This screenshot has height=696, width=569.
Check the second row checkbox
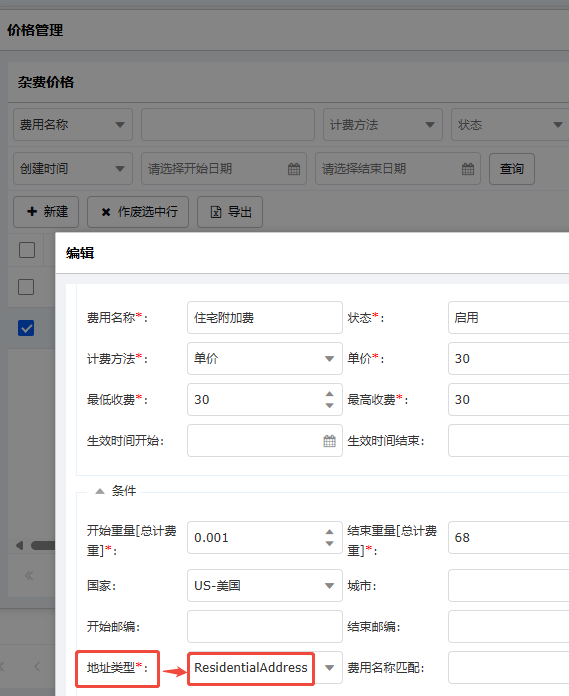[x=26, y=287]
